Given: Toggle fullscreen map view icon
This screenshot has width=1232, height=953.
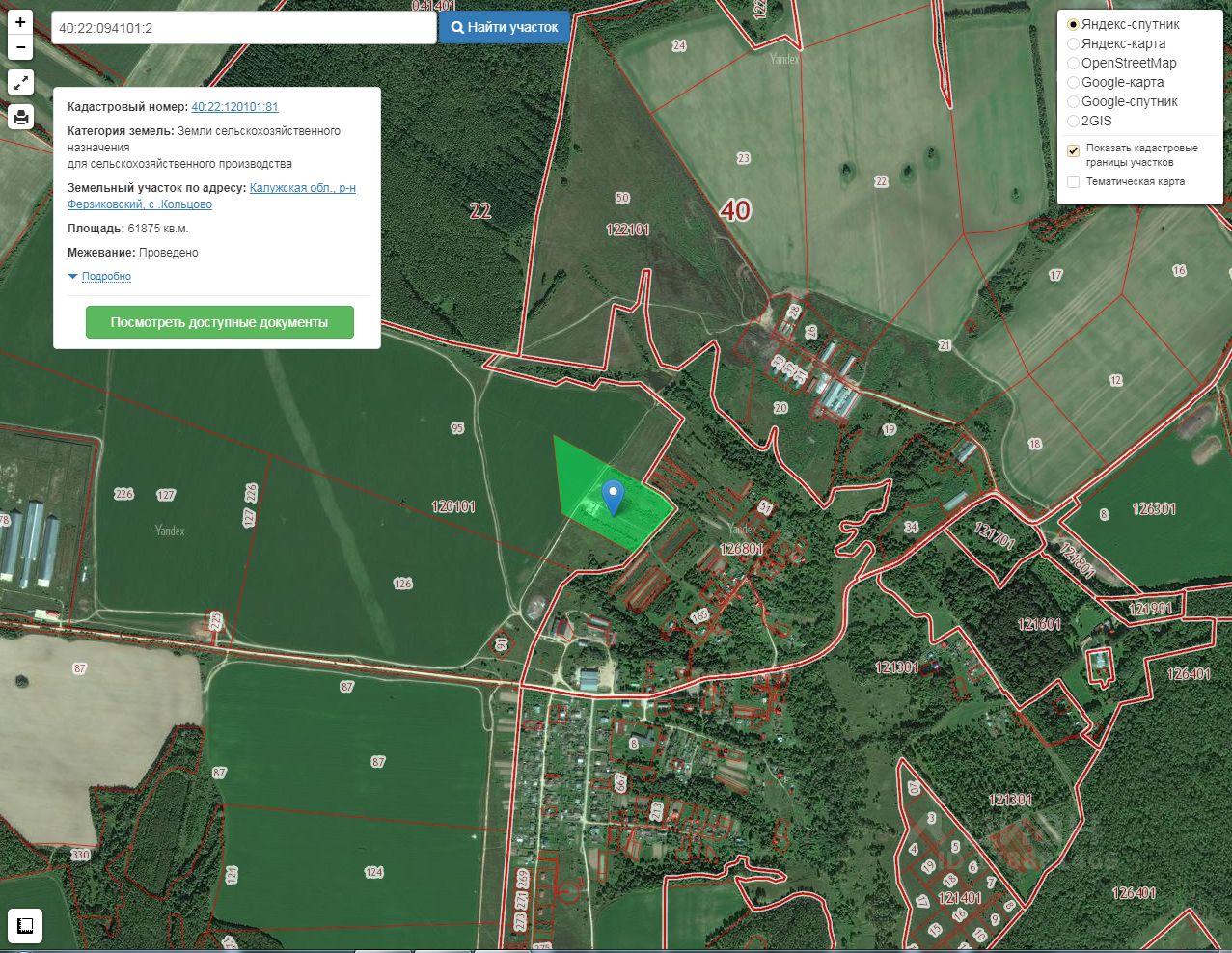Looking at the screenshot, I should coord(20,82).
